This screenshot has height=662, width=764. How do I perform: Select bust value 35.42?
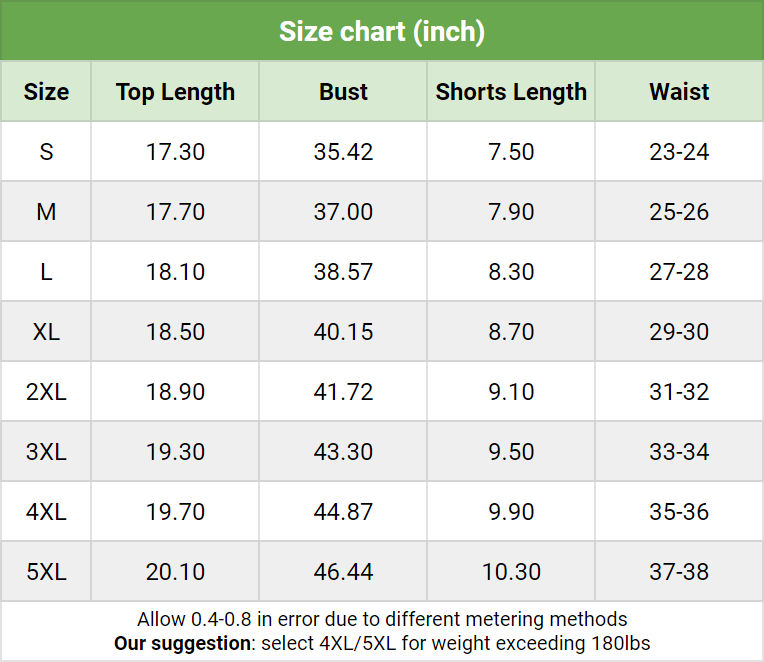(343, 151)
